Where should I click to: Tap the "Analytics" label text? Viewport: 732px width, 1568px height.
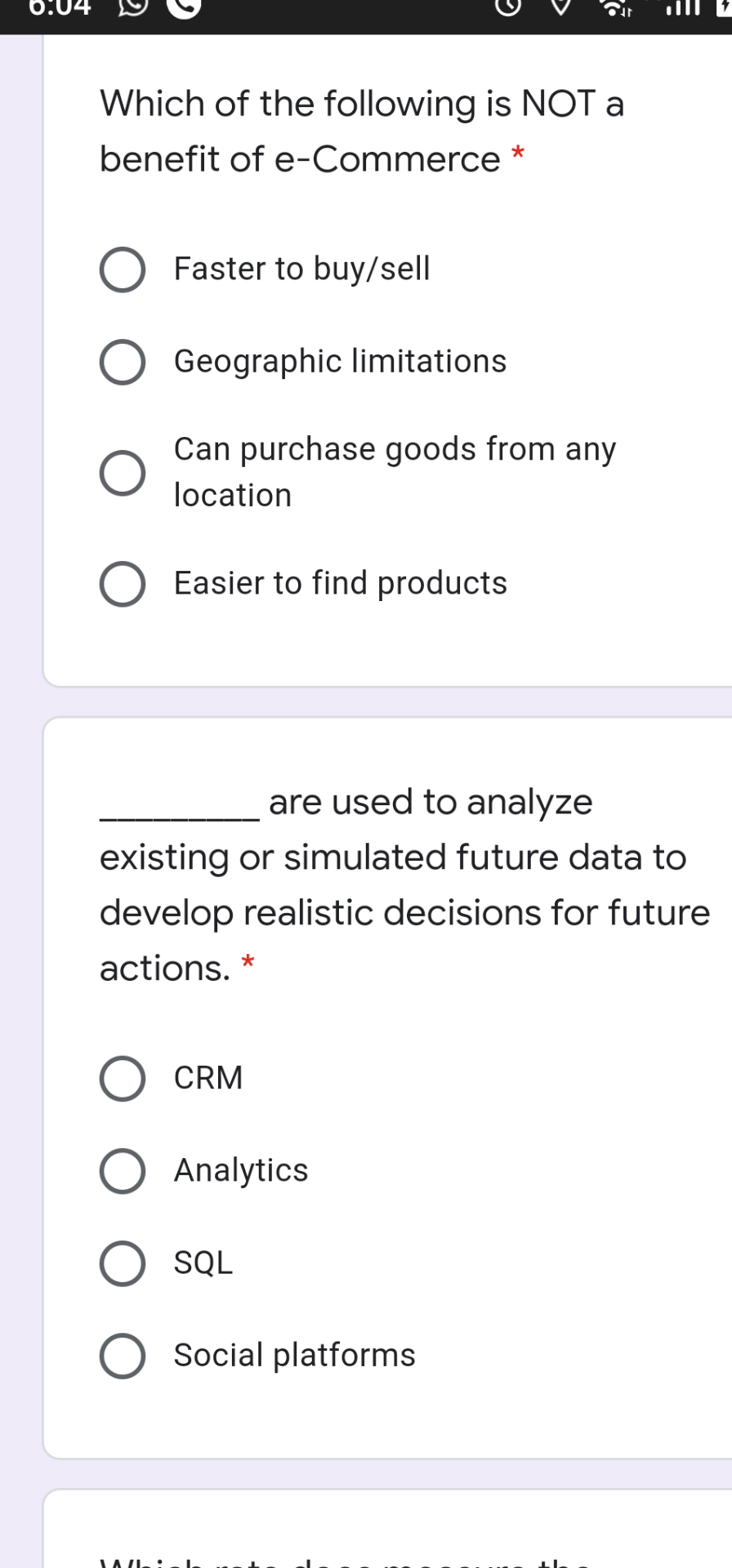(x=241, y=1171)
